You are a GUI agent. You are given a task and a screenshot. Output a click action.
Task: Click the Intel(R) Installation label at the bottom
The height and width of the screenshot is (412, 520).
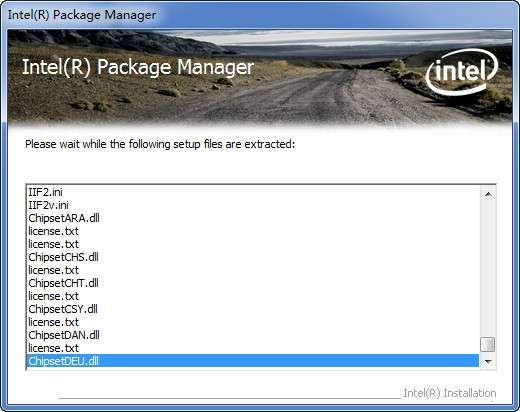[450, 393]
